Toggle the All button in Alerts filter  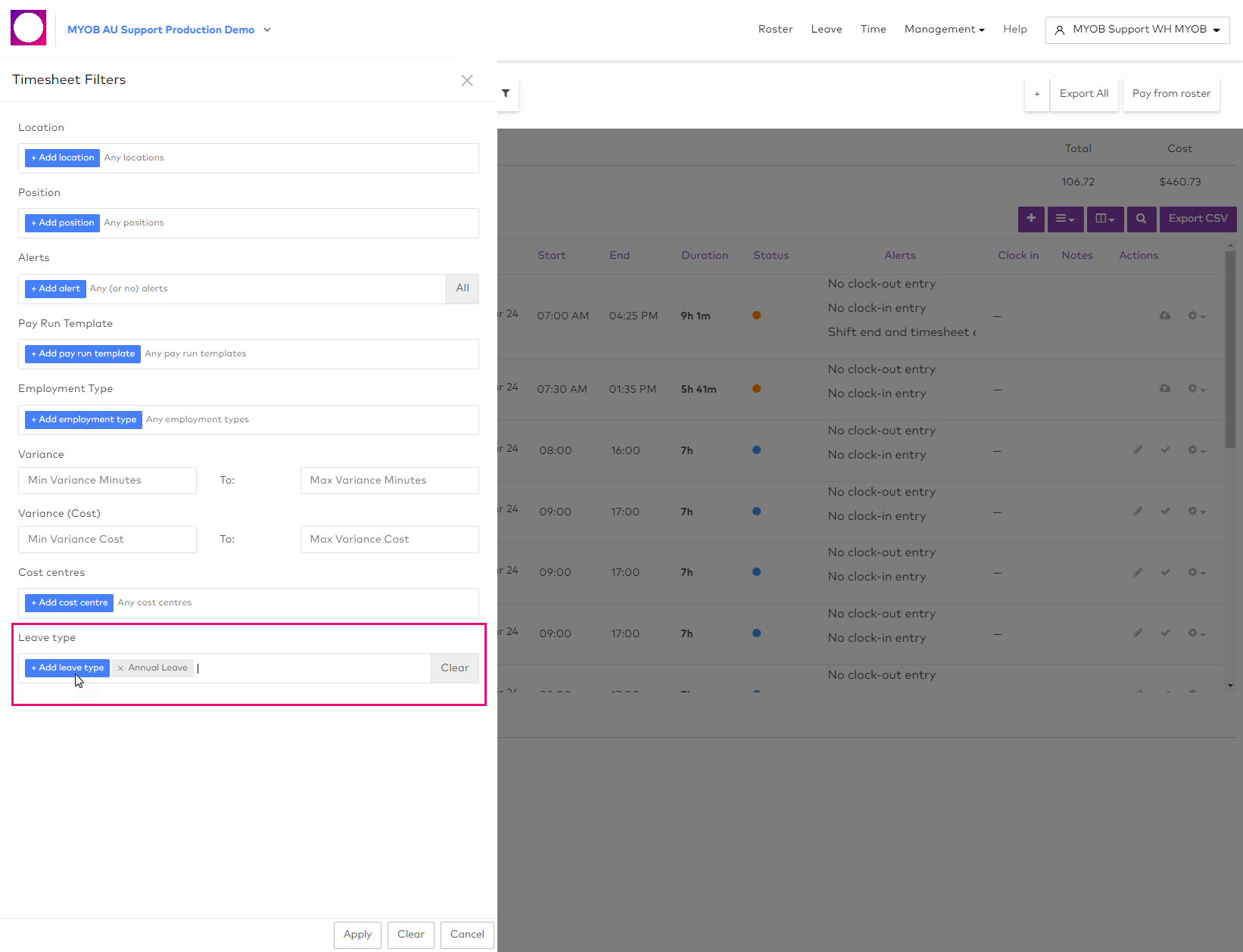pyautogui.click(x=463, y=288)
